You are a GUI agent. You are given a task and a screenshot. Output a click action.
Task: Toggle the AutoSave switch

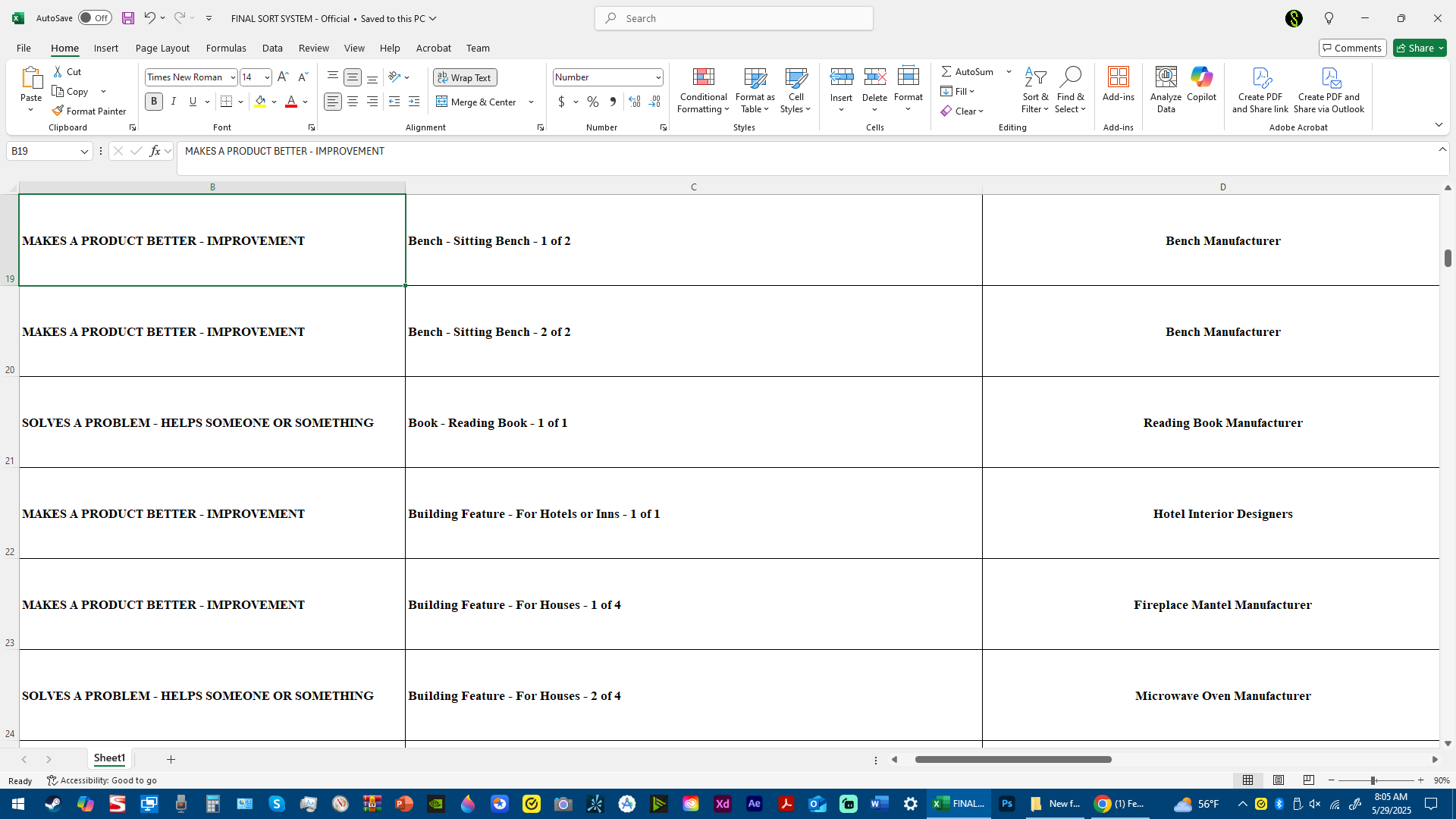click(95, 18)
